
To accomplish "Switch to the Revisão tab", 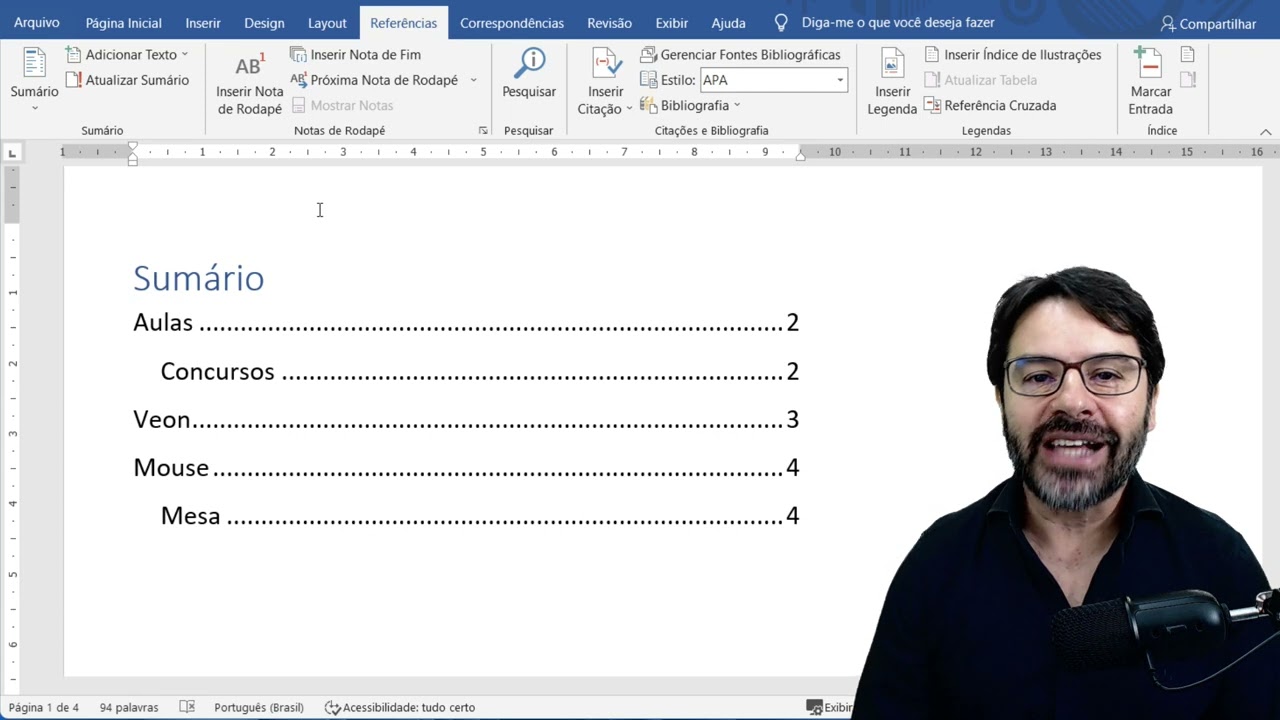I will pyautogui.click(x=609, y=23).
